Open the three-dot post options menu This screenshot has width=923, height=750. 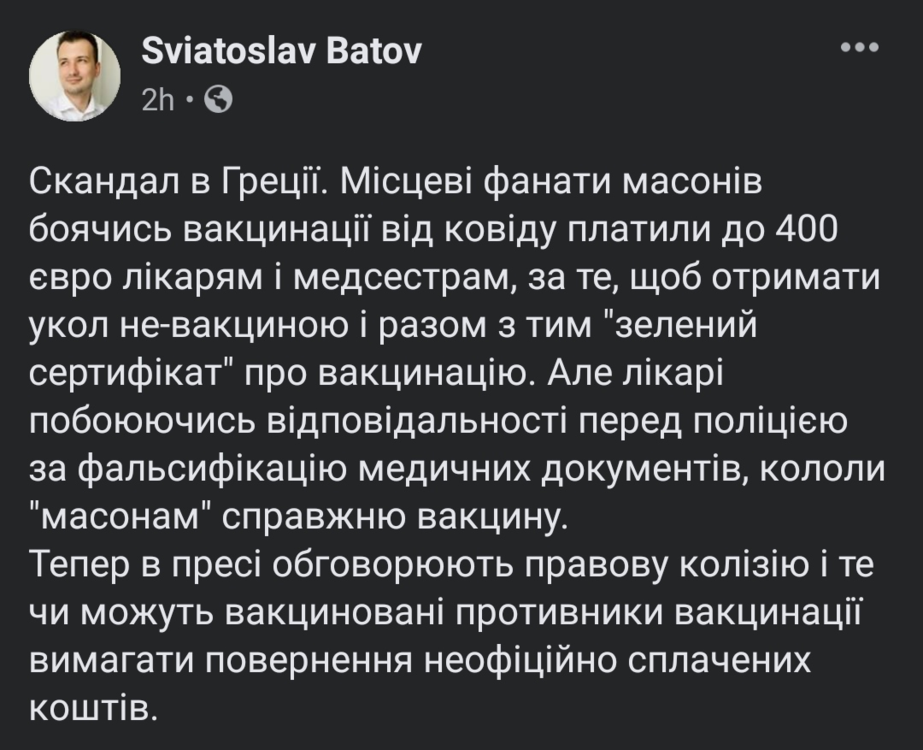tap(858, 48)
